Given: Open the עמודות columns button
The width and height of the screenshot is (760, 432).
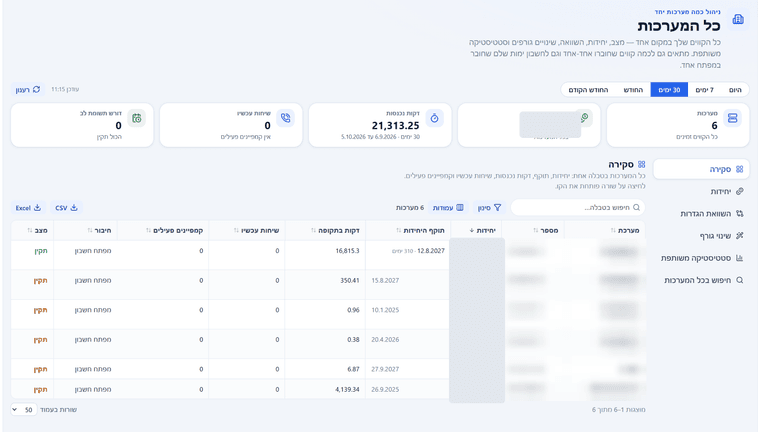Looking at the screenshot, I should click(448, 208).
